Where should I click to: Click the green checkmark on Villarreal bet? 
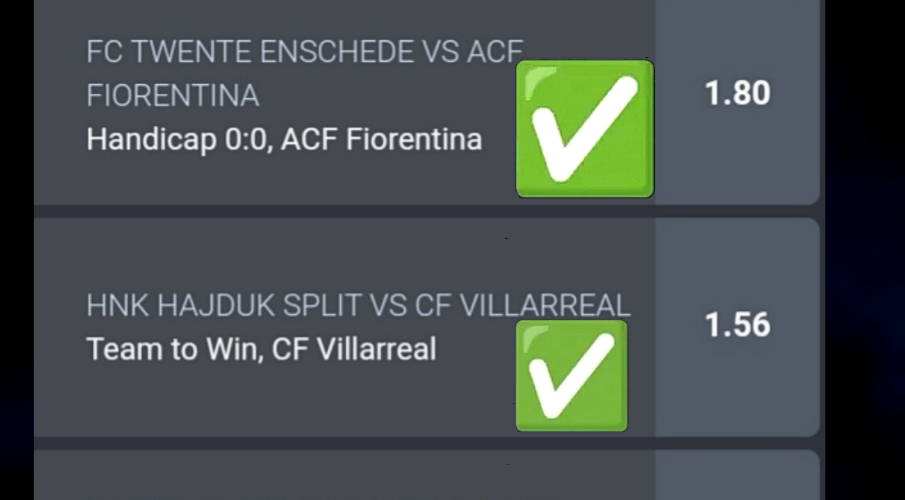click(x=571, y=376)
